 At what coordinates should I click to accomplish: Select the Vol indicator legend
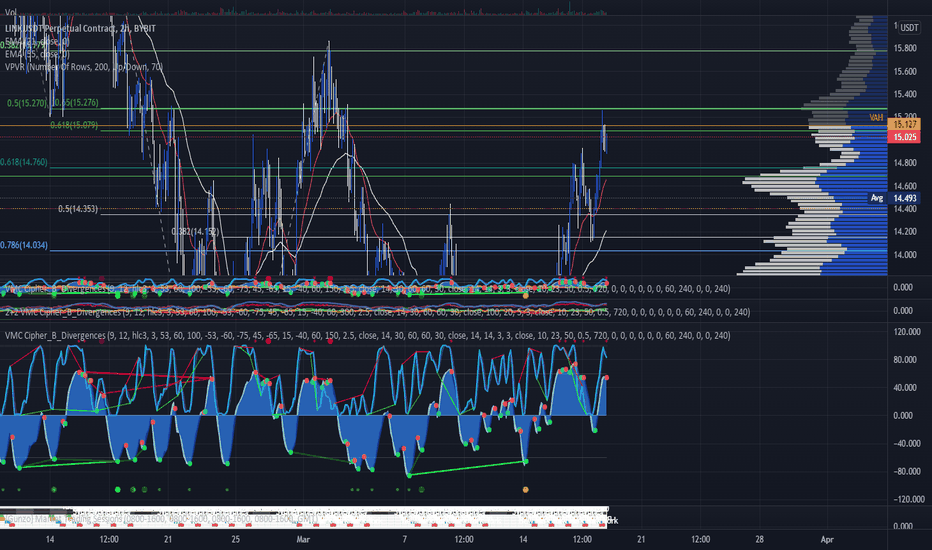tap(11, 12)
